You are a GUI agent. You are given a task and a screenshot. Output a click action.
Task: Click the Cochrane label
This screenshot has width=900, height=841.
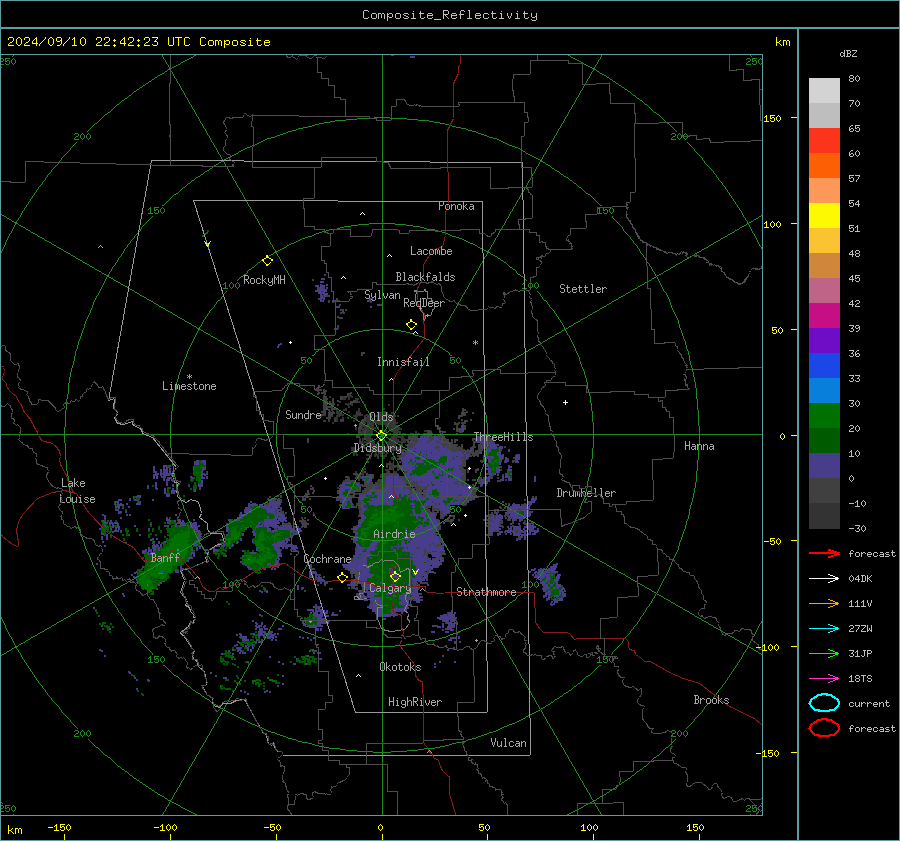click(x=327, y=559)
